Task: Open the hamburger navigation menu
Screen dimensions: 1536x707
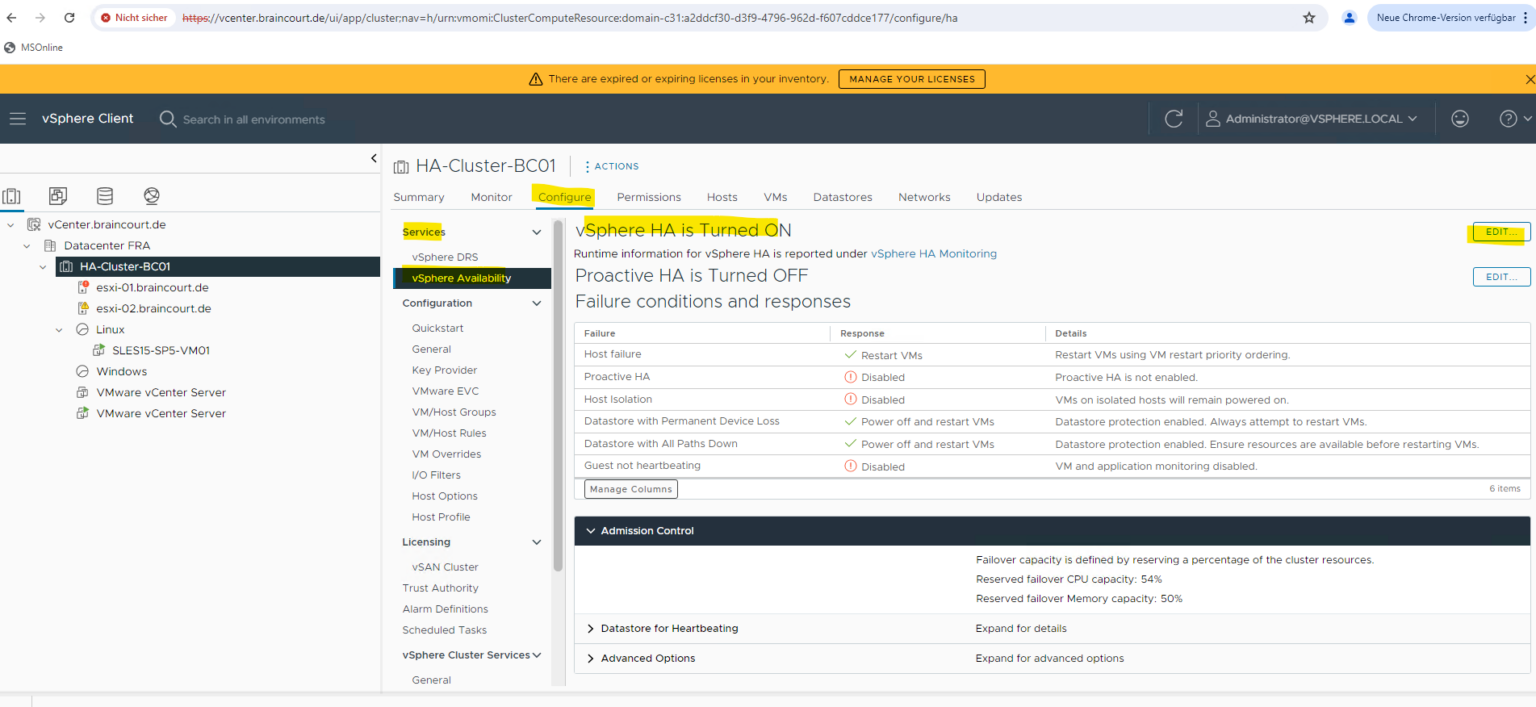Action: pyautogui.click(x=17, y=119)
